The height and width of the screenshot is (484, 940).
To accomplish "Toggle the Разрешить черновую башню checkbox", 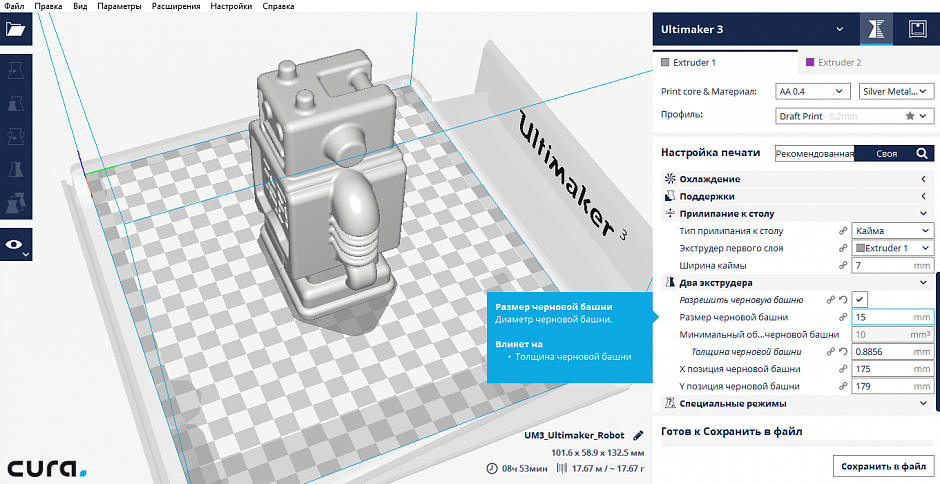I will (x=860, y=300).
